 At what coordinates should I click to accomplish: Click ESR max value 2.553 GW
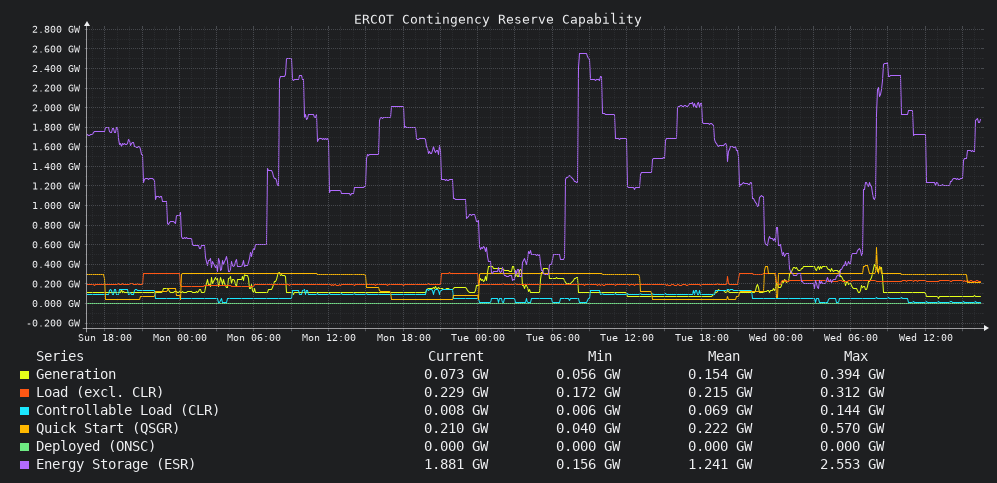pyautogui.click(x=852, y=465)
